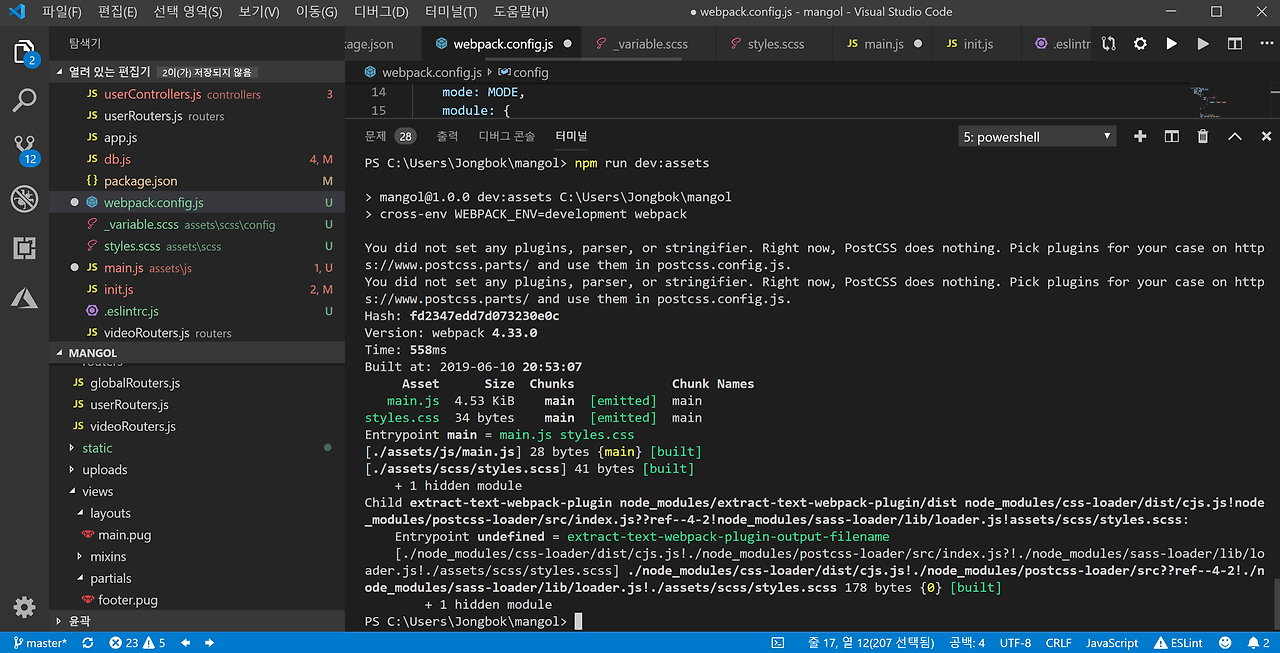
Task: Switch to the init.js editor tab
Action: [x=978, y=44]
